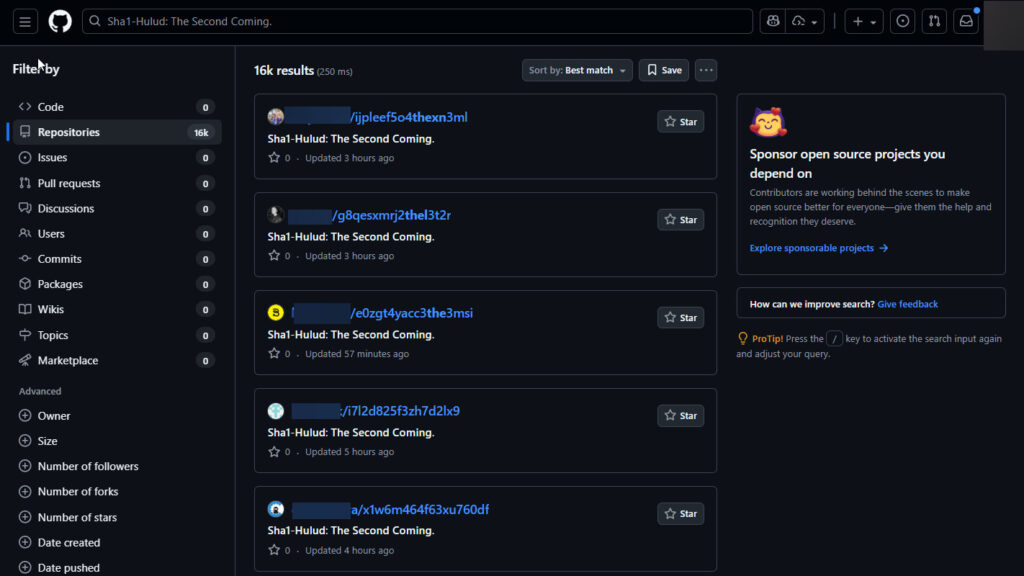Click the Save search button

pos(664,70)
